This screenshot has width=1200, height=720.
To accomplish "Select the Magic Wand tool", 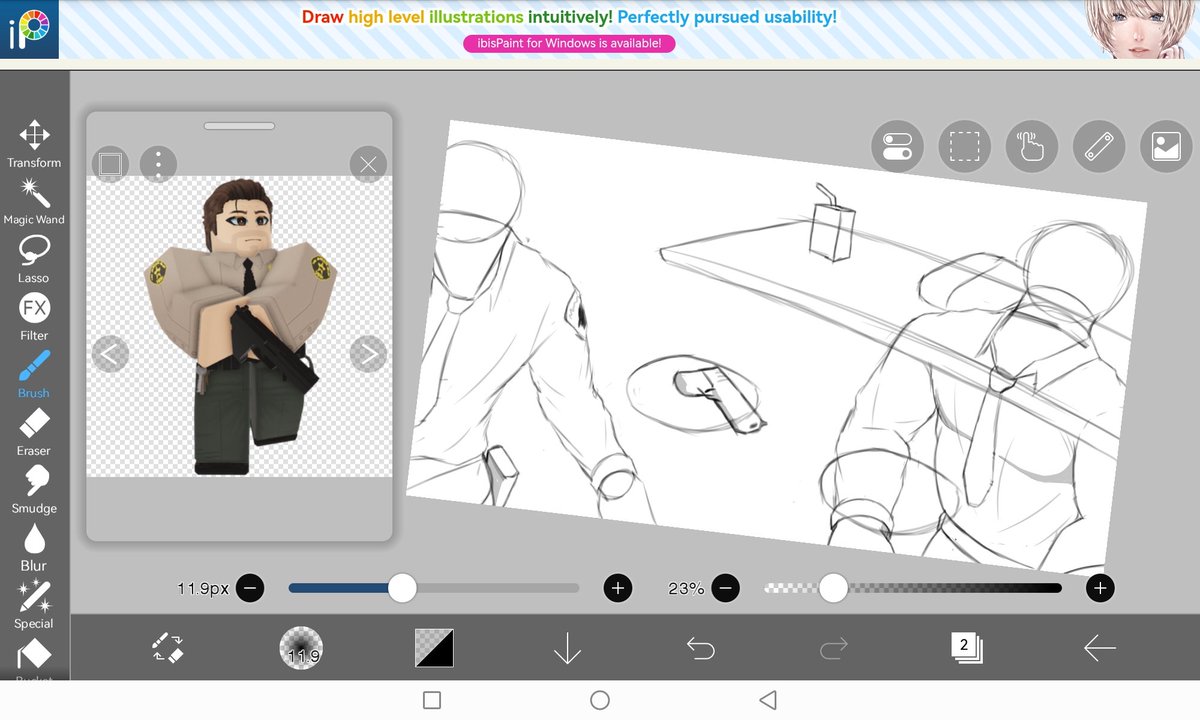I will click(34, 201).
